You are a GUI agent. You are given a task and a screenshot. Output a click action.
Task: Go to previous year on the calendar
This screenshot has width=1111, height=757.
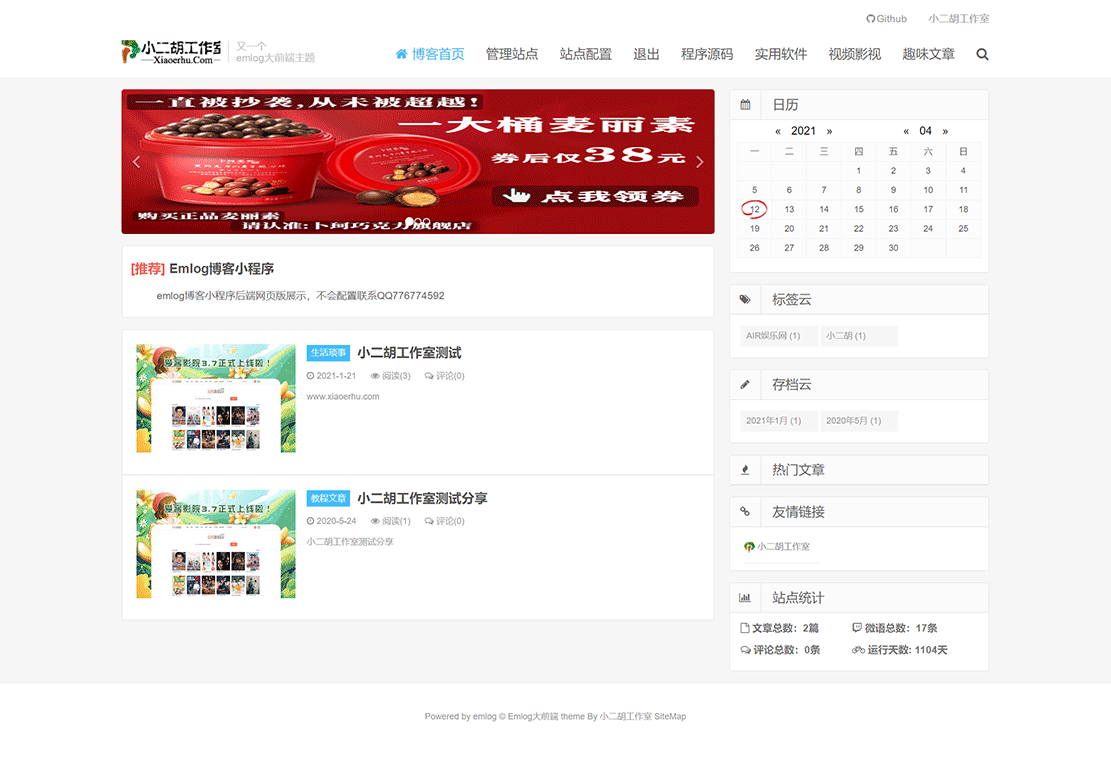pos(778,130)
